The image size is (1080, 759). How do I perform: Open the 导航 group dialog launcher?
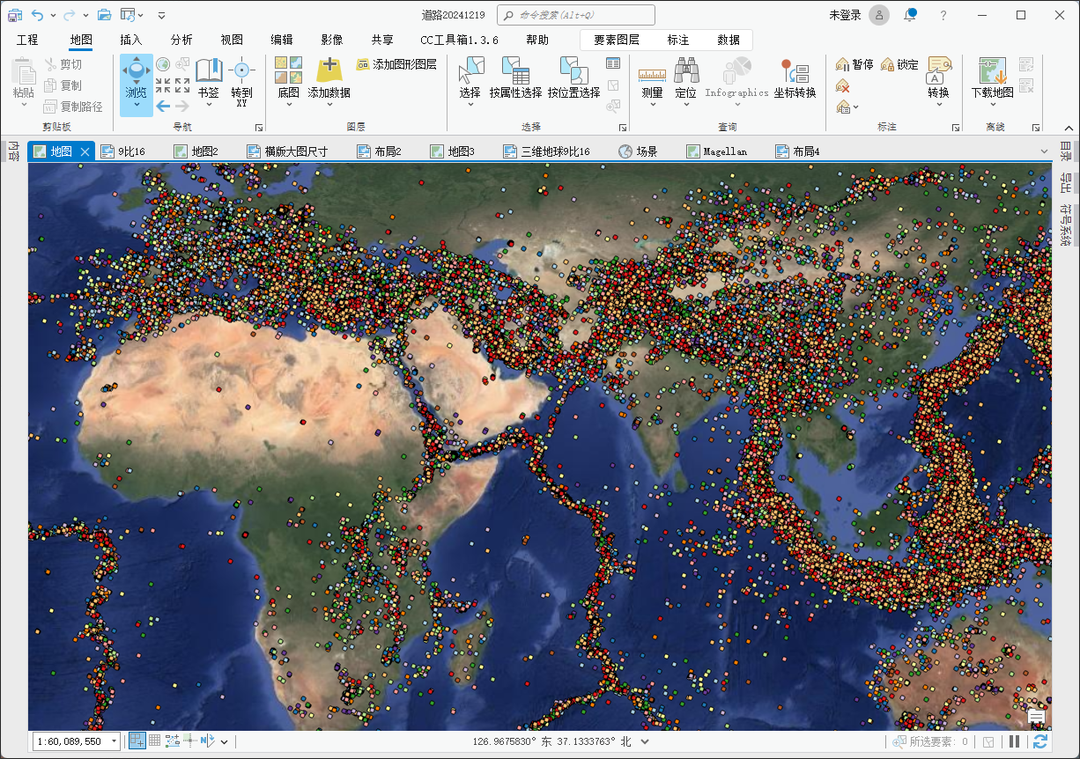(x=259, y=127)
